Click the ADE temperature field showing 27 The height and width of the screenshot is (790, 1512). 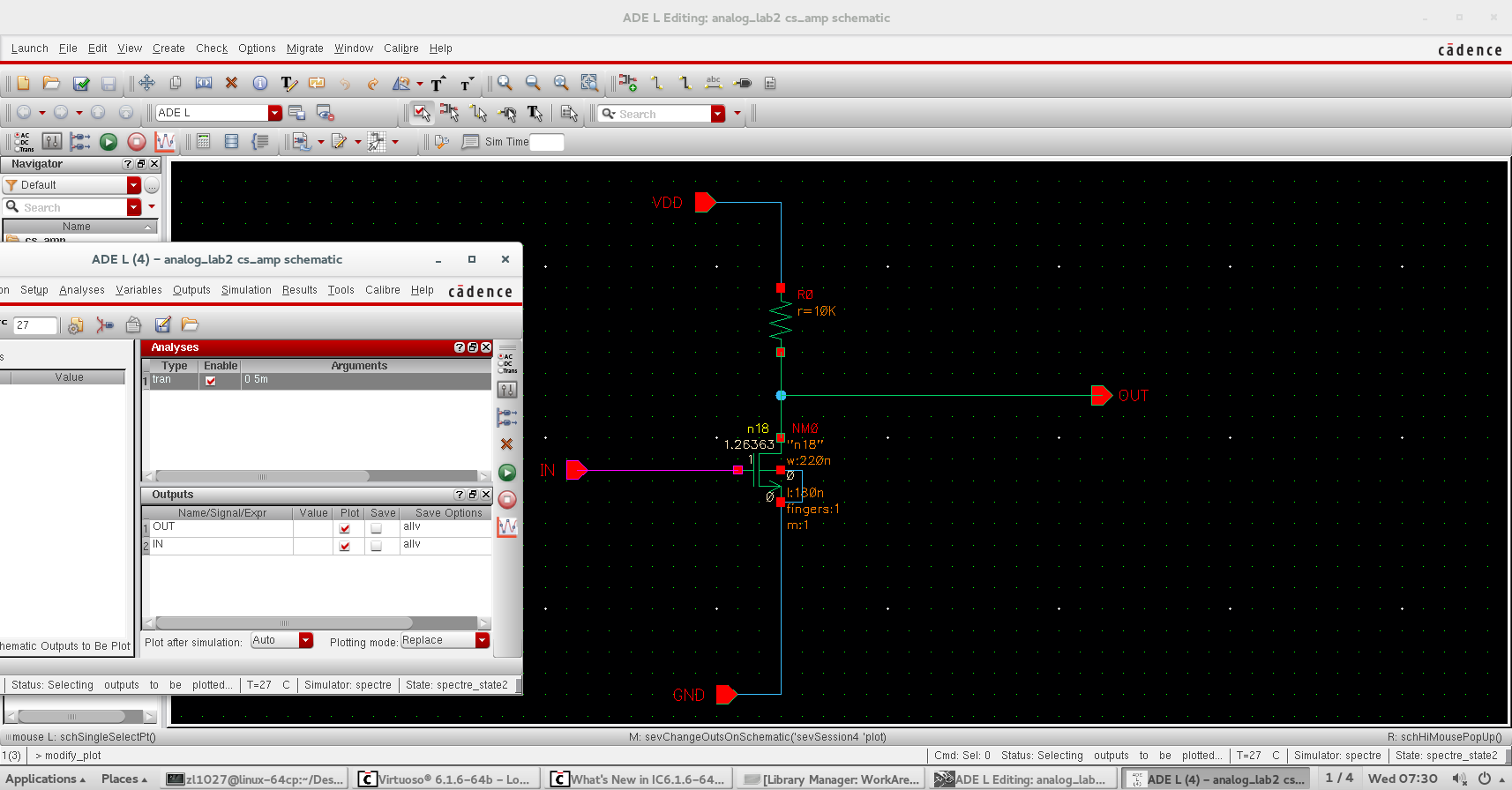tap(35, 325)
